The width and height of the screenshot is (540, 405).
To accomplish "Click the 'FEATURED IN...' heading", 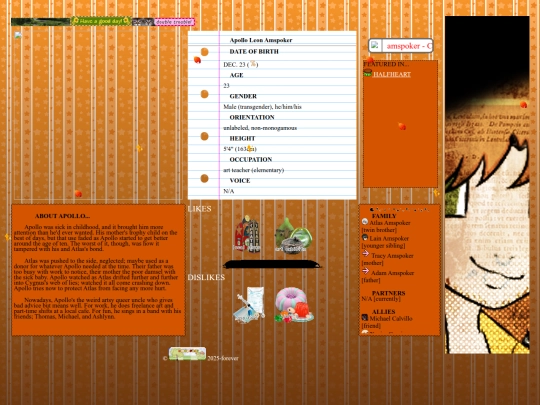I will [x=386, y=64].
